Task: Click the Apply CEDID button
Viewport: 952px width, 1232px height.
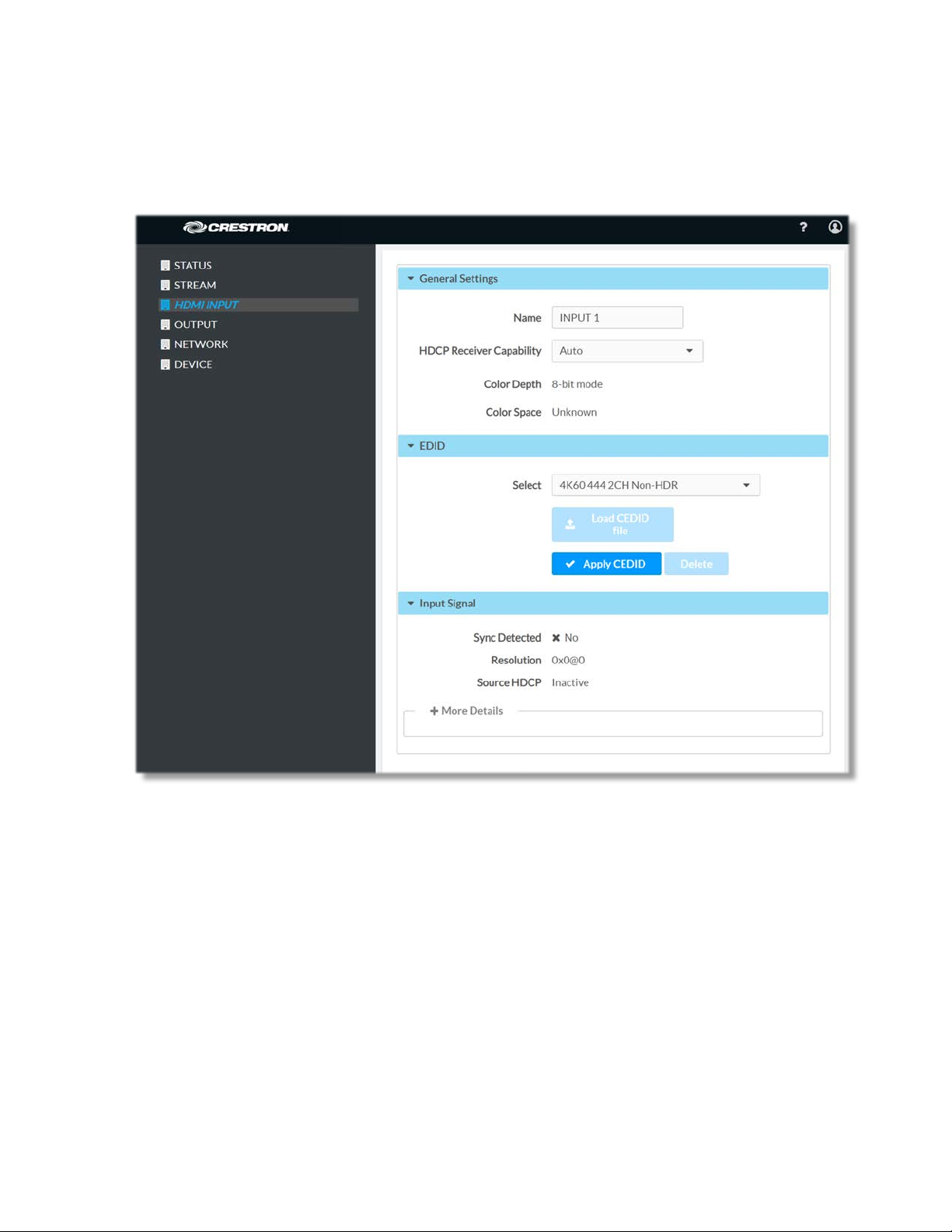Action: pyautogui.click(x=606, y=564)
